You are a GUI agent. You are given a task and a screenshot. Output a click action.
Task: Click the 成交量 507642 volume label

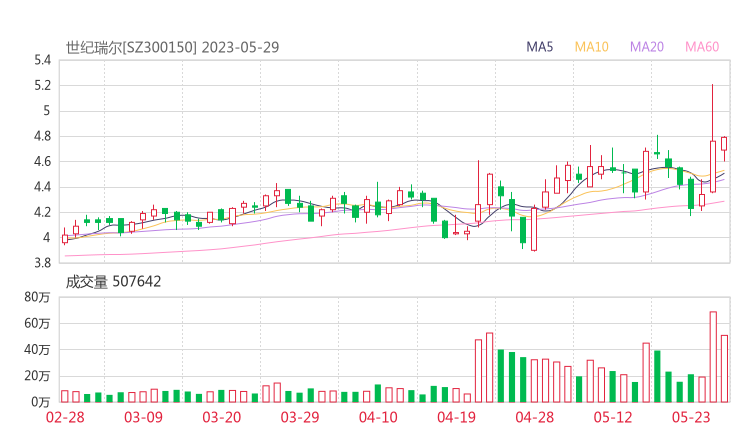[x=113, y=282]
